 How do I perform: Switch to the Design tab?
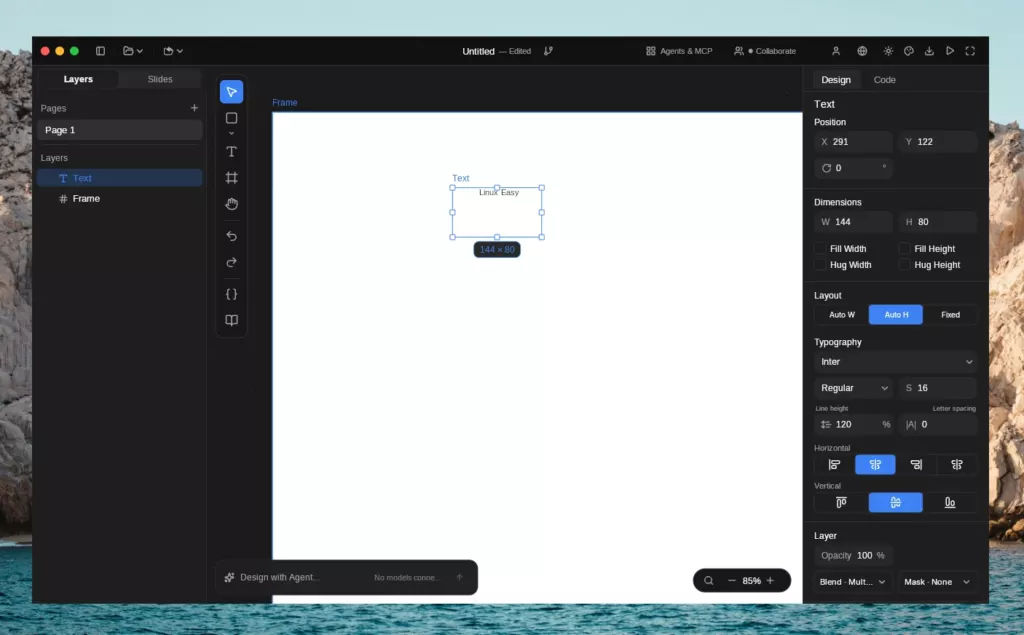[x=836, y=80]
